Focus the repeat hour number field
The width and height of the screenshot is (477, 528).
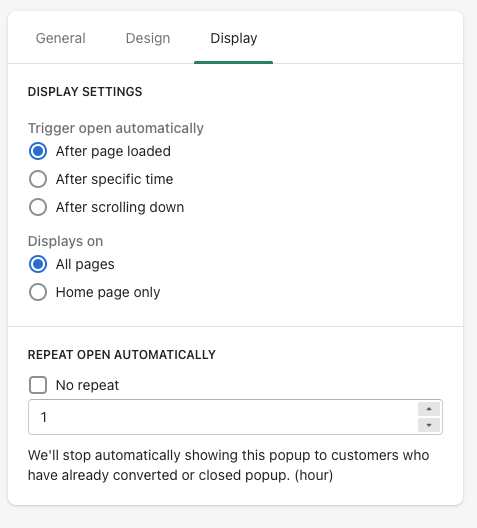click(x=223, y=417)
